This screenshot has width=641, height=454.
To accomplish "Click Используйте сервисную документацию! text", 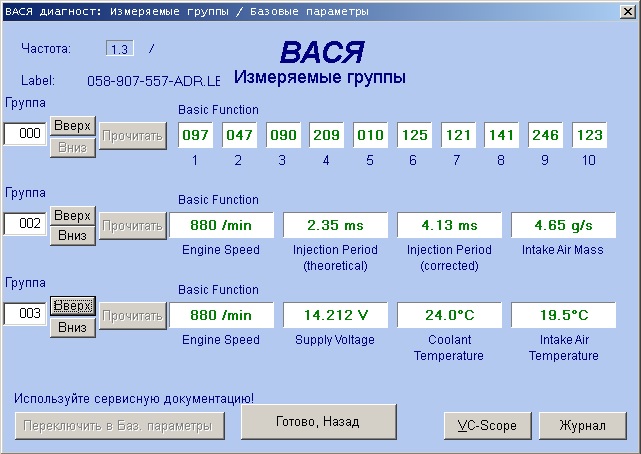I will click(x=134, y=398).
